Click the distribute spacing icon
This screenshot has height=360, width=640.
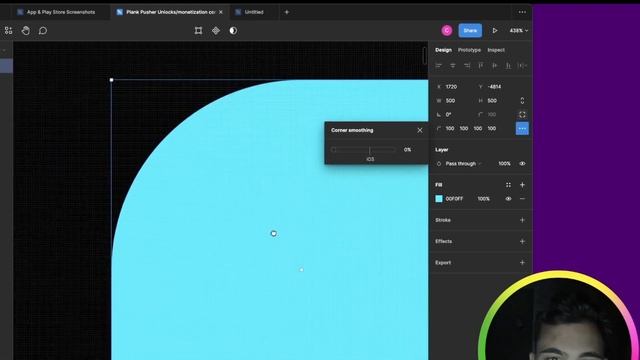pyautogui.click(x=522, y=65)
